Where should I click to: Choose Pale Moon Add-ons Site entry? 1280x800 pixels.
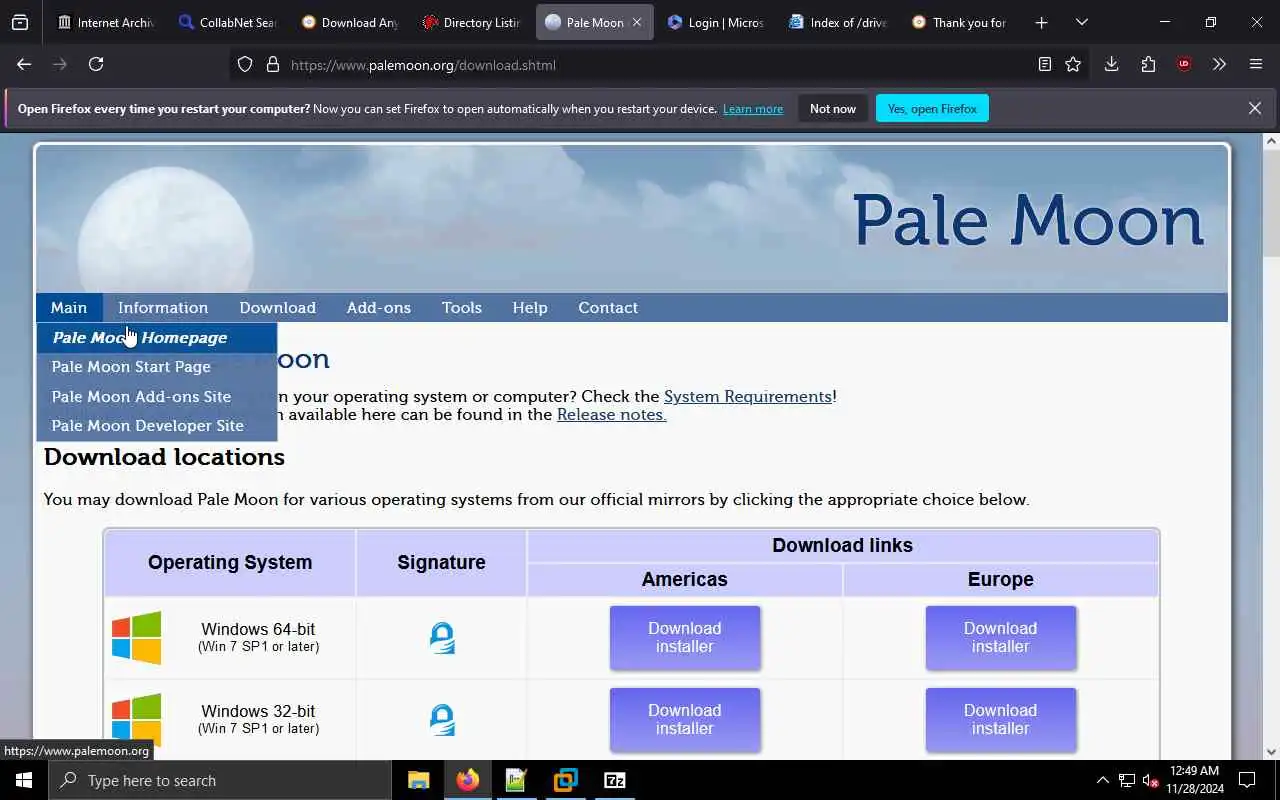157,396
